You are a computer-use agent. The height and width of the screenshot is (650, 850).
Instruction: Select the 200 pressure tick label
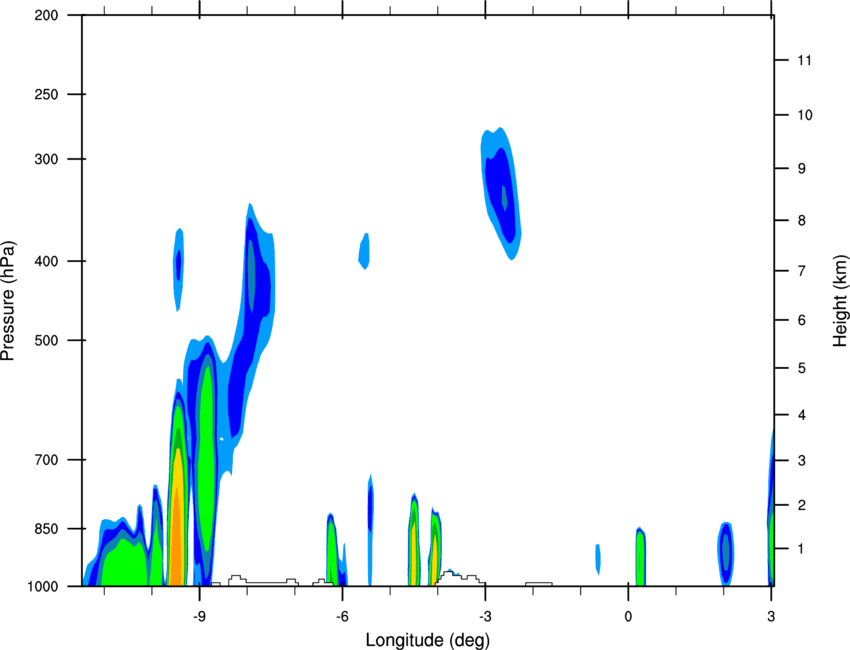point(46,15)
